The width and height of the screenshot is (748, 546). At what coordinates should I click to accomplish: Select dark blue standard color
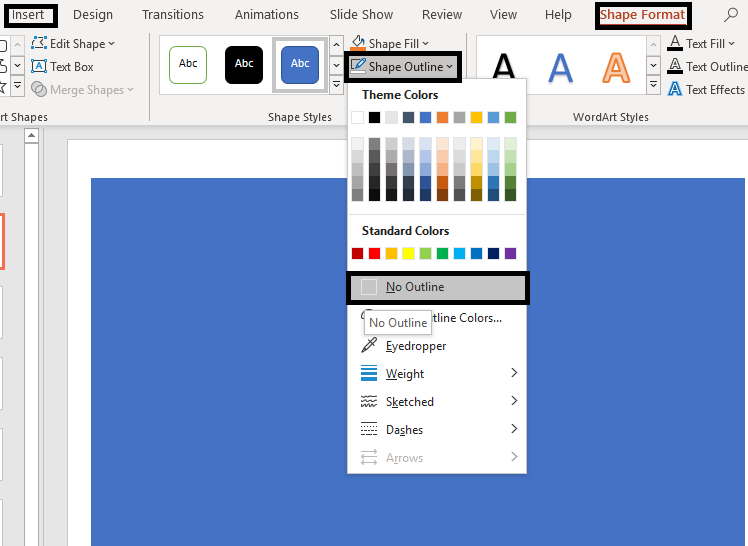point(493,253)
